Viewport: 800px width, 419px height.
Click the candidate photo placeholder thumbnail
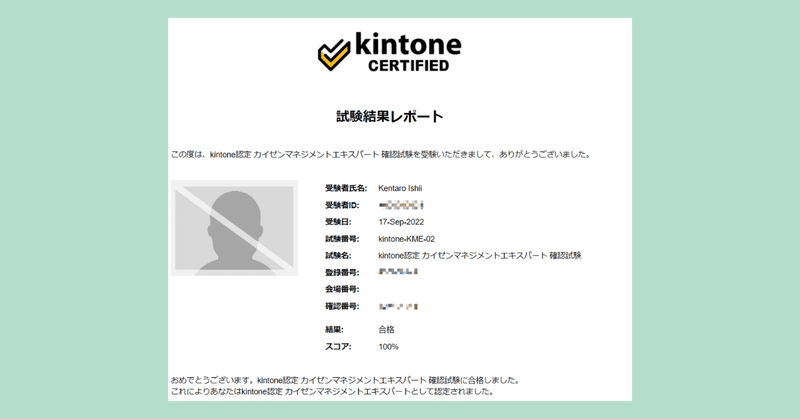tap(234, 228)
